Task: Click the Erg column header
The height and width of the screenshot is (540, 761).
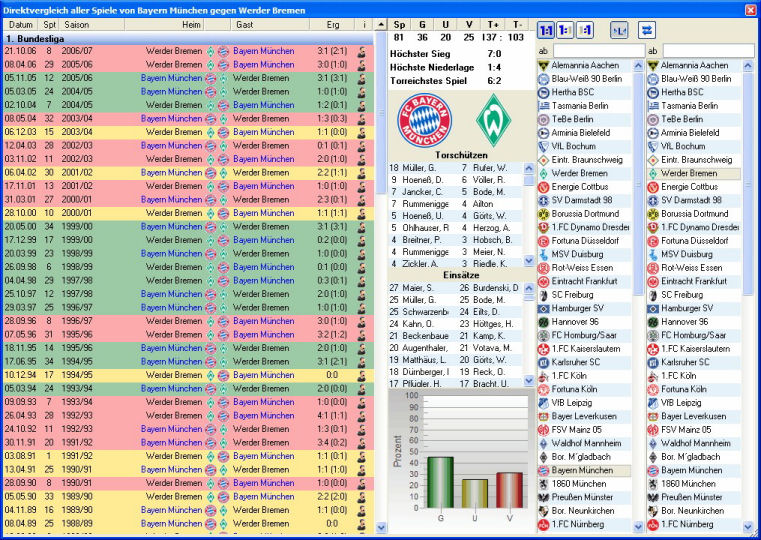Action: tap(332, 25)
